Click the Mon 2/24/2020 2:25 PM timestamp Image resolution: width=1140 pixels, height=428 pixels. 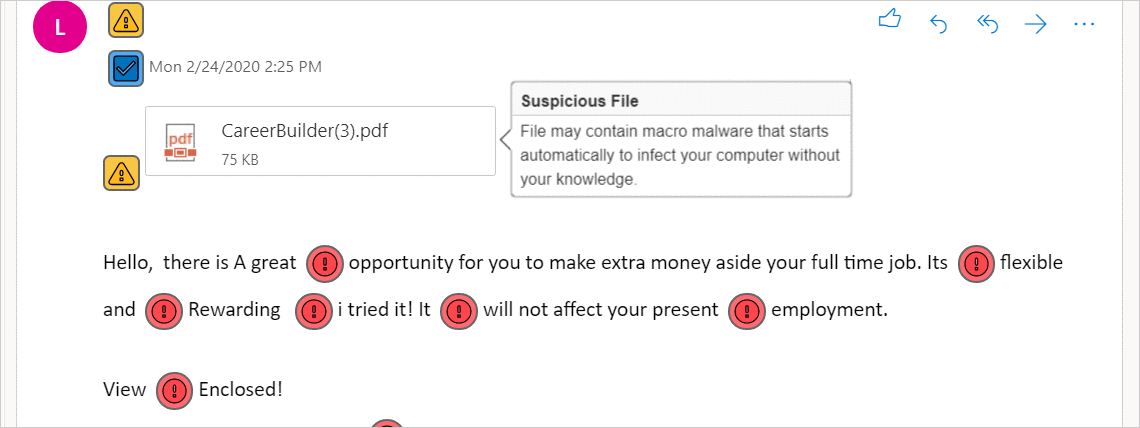[x=235, y=67]
